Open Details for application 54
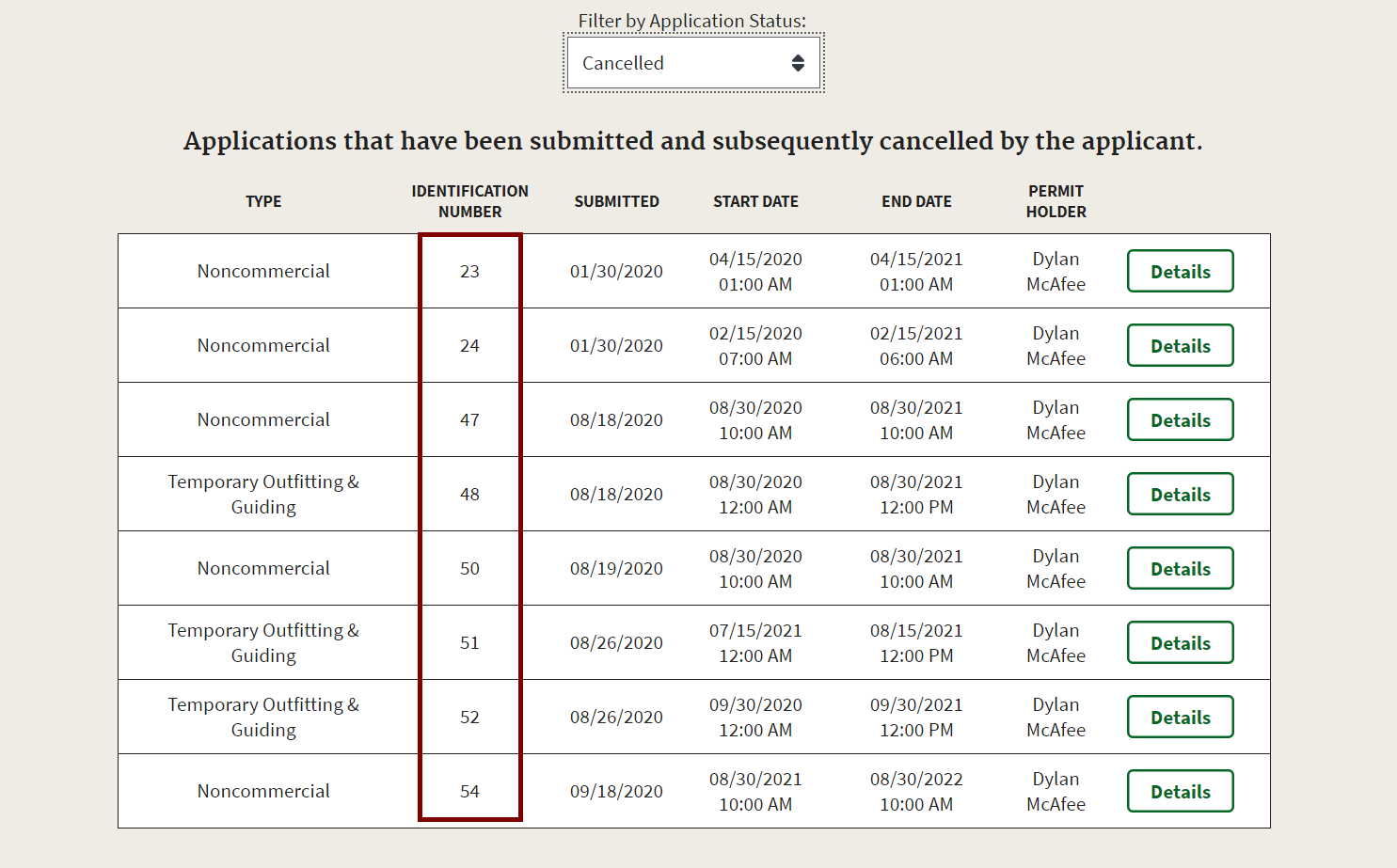 pyautogui.click(x=1180, y=791)
